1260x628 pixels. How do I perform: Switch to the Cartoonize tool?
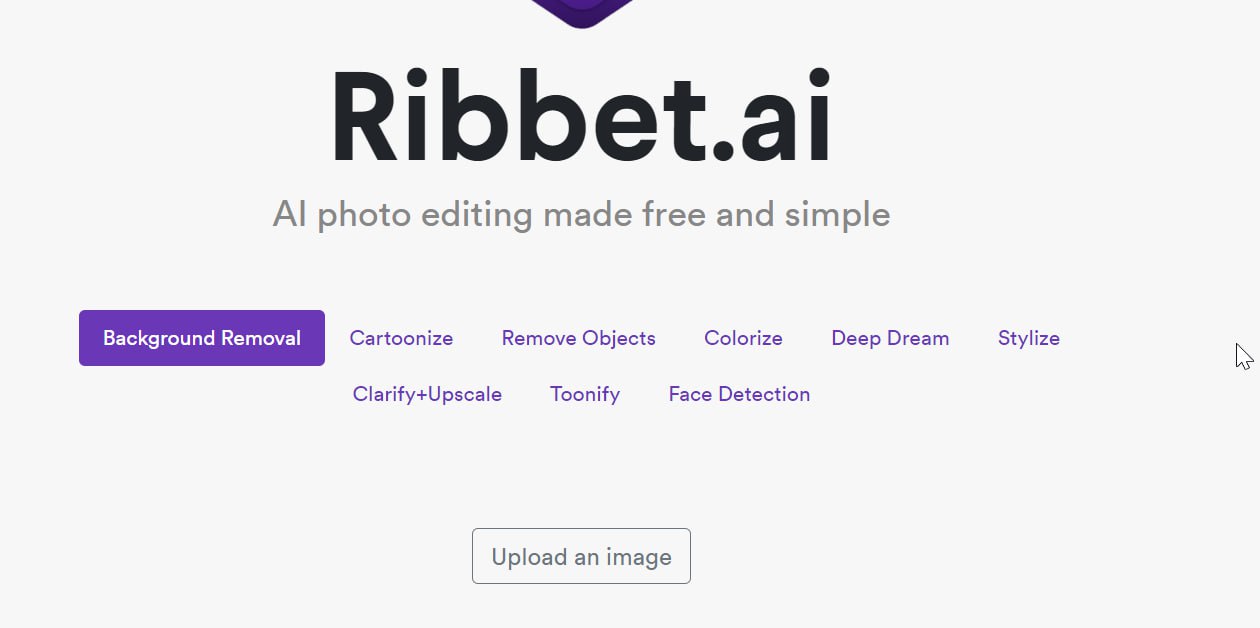click(x=401, y=338)
